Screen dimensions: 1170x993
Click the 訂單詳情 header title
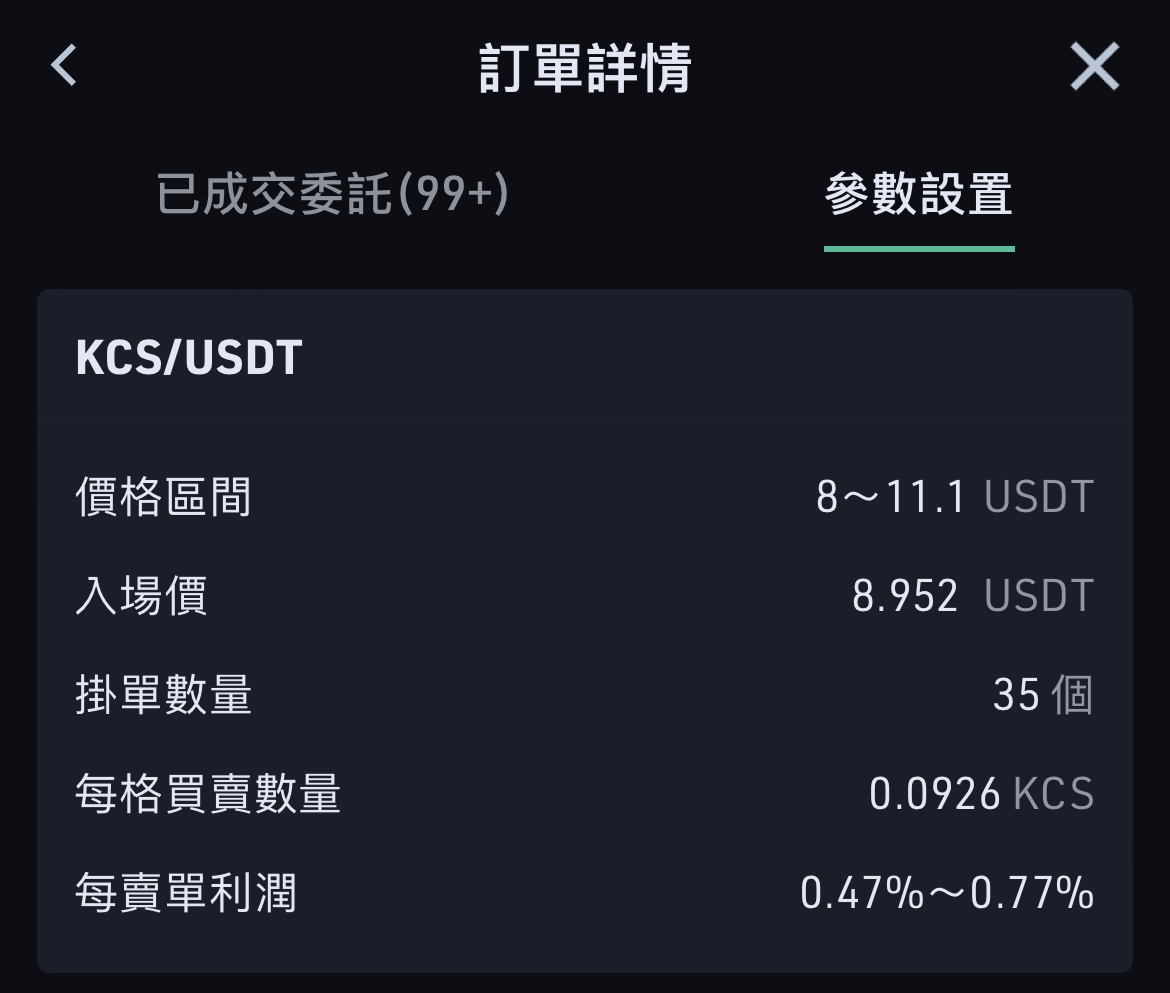click(585, 68)
